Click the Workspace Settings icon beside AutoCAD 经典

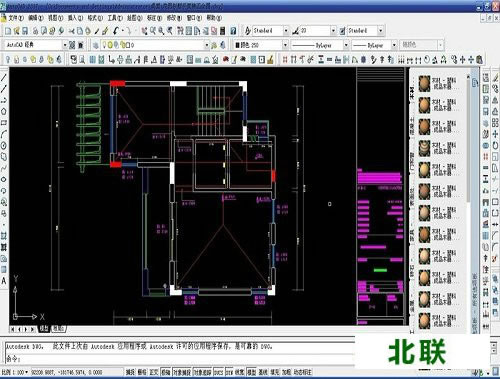(72, 45)
